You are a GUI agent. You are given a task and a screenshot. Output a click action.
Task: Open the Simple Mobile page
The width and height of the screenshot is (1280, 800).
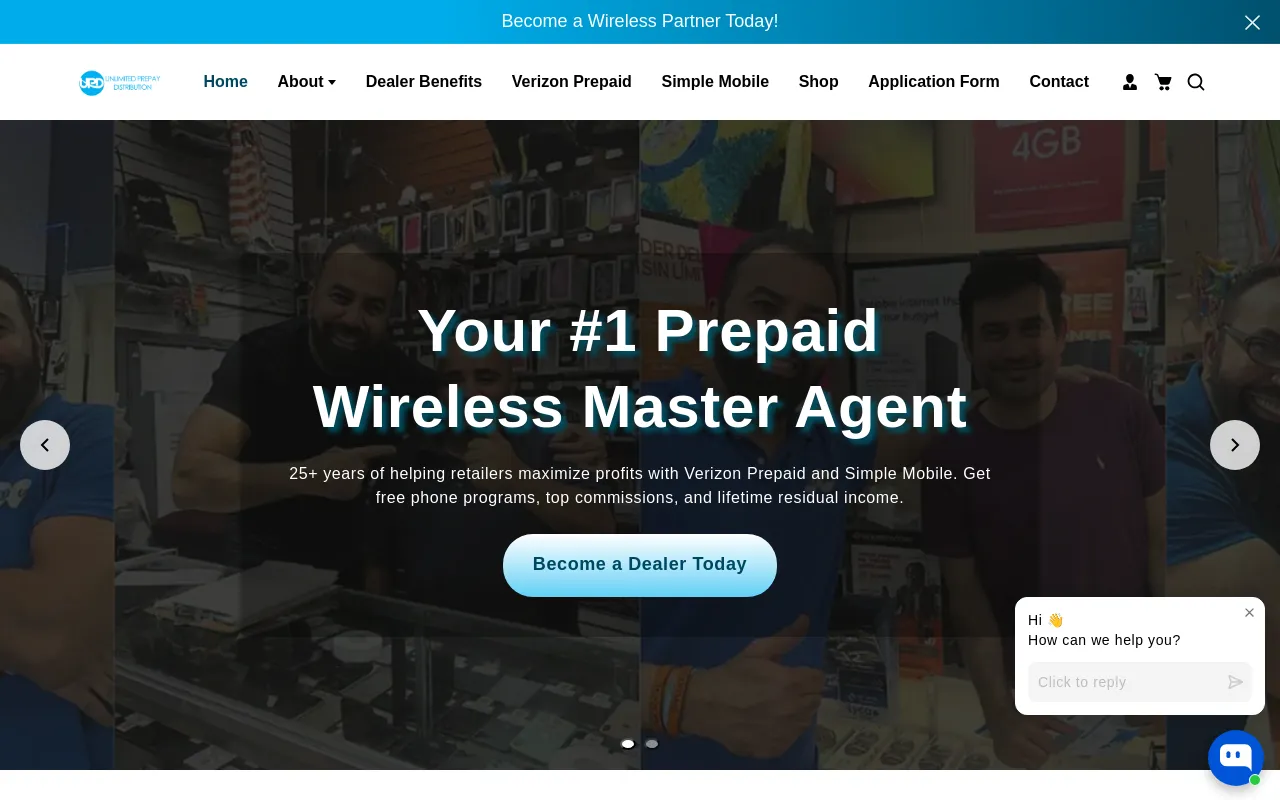pyautogui.click(x=715, y=82)
